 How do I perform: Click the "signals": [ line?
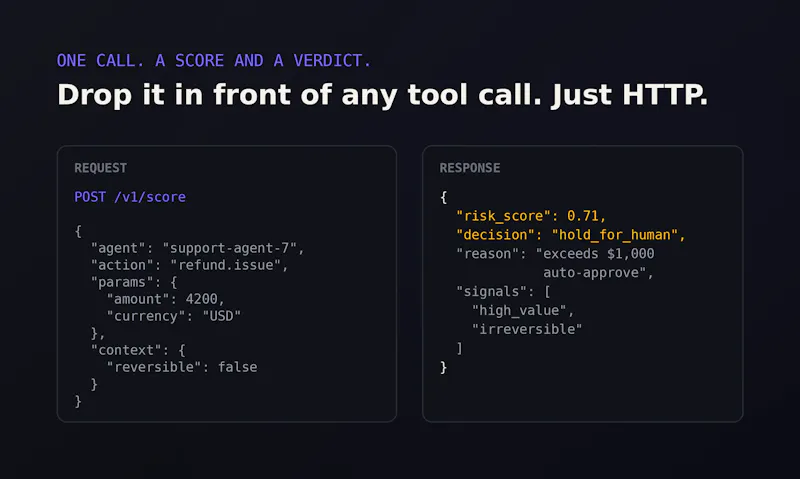503,291
